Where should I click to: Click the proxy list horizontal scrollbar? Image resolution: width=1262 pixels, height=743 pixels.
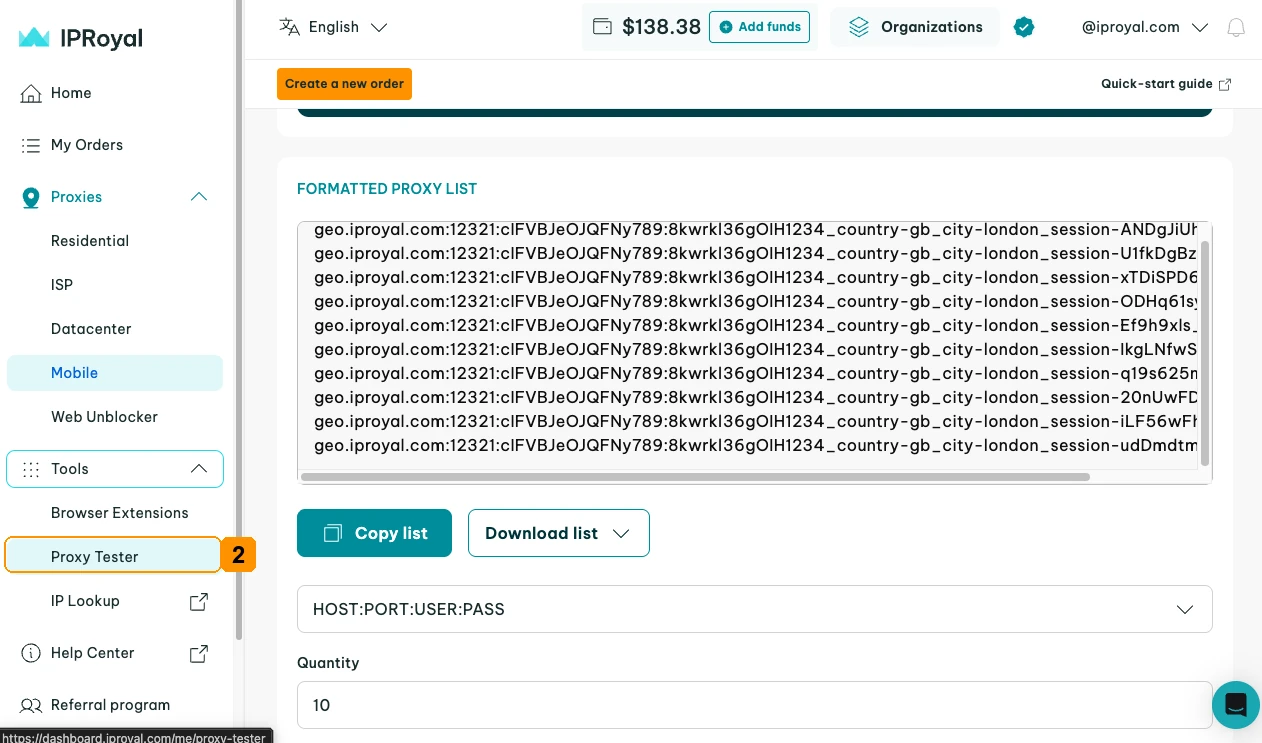tap(695, 477)
